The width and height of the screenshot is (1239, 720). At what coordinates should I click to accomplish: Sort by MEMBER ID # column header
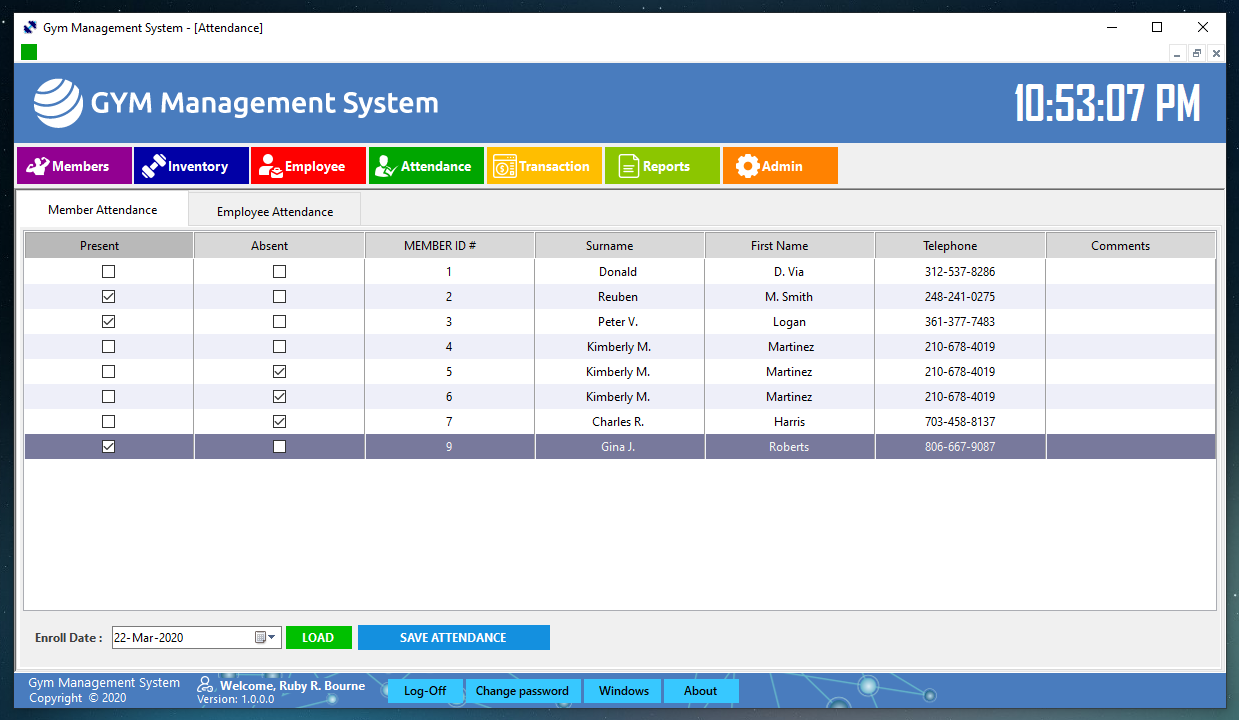click(449, 246)
